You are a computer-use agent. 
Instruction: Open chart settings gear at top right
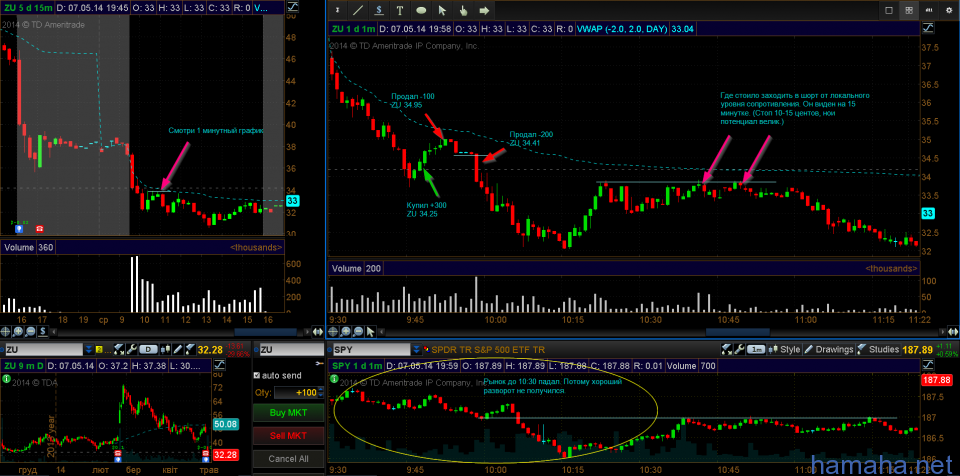tap(948, 10)
